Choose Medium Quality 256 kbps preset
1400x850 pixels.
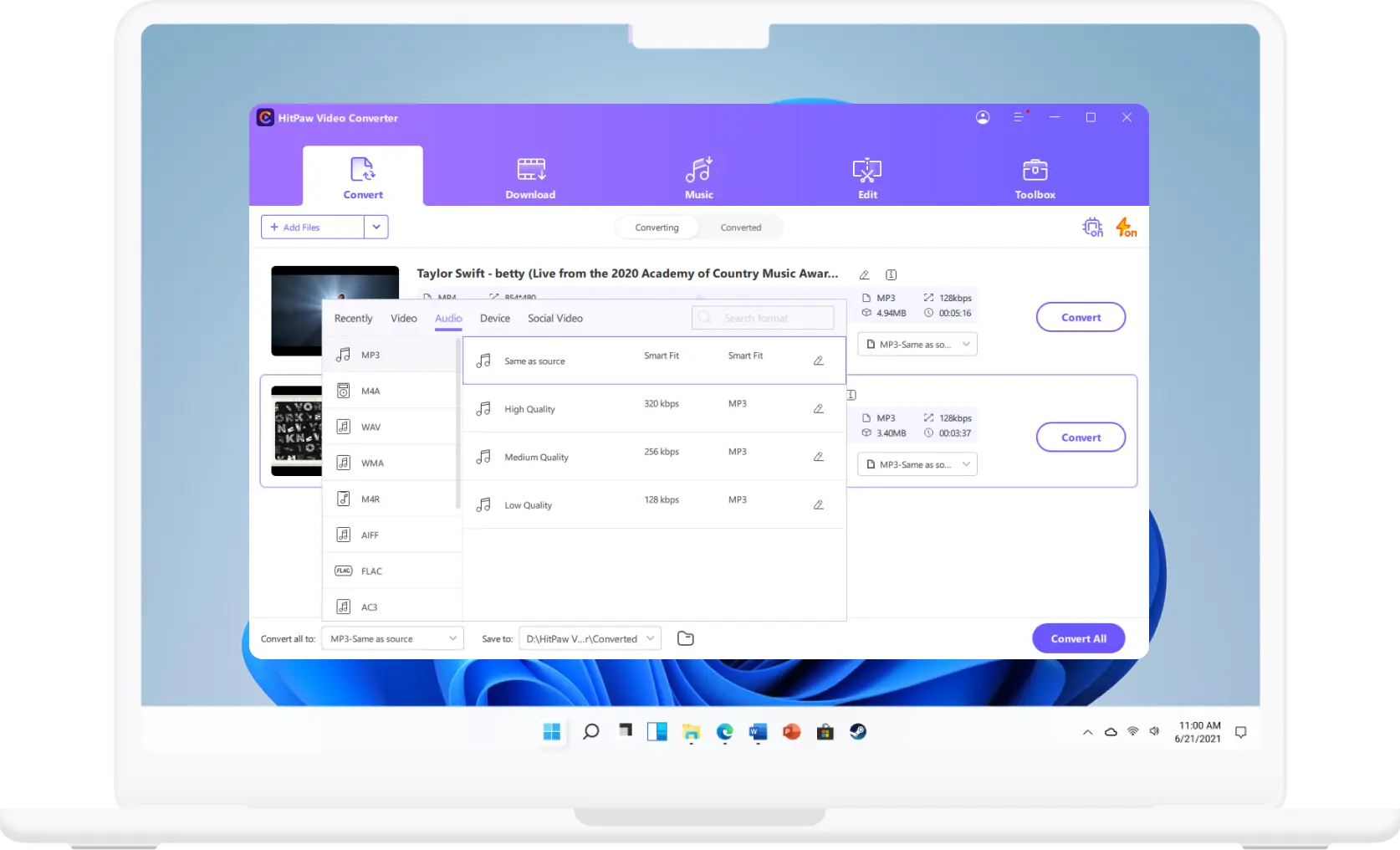click(x=654, y=457)
